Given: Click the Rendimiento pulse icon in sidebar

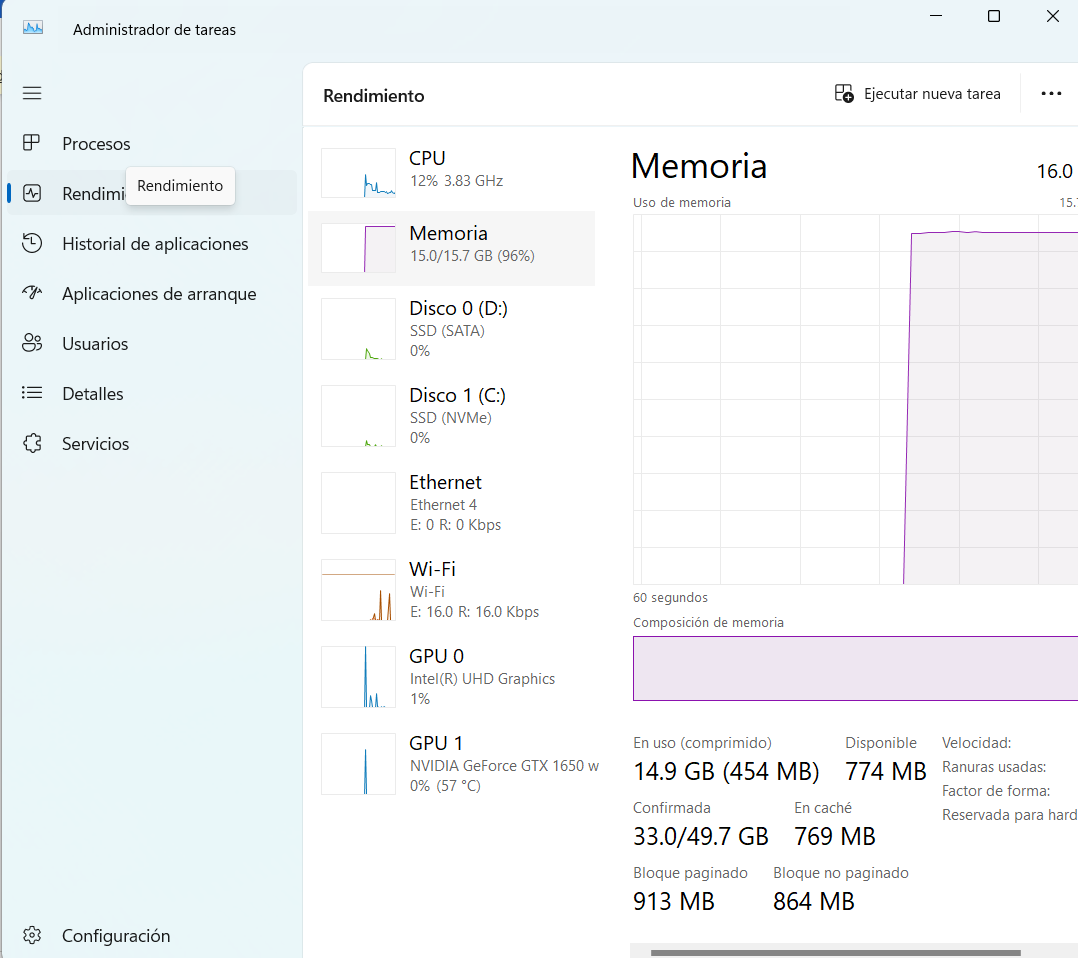Looking at the screenshot, I should tap(32, 193).
